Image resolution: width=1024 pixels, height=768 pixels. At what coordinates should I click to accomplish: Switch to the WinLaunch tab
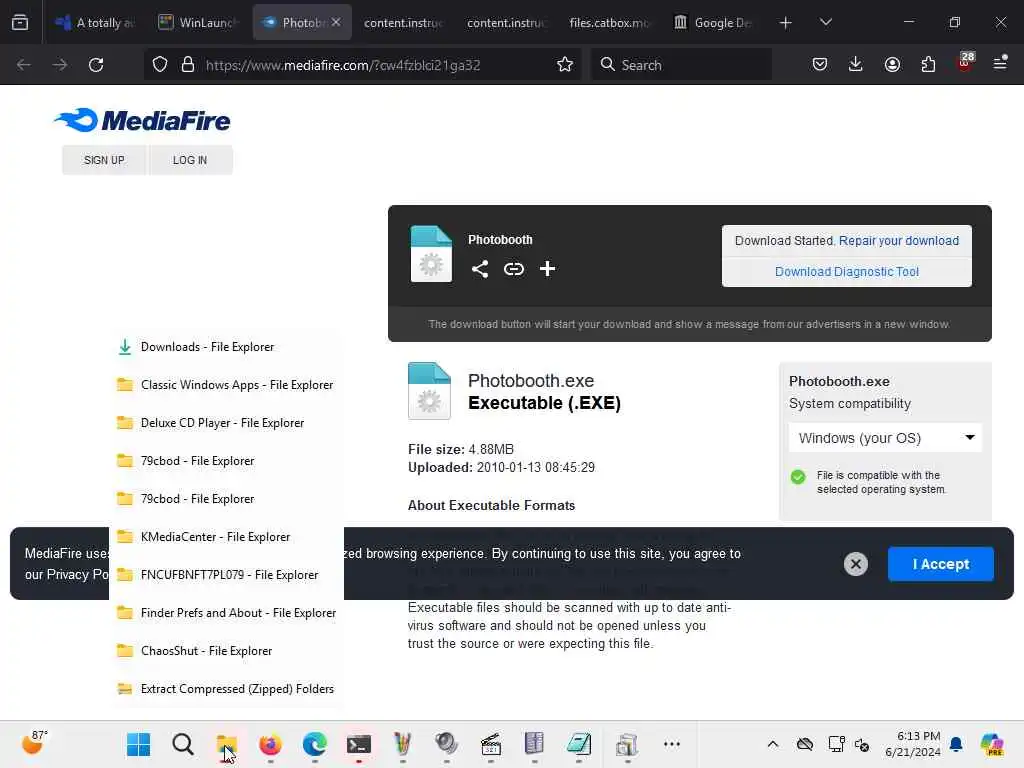(199, 22)
